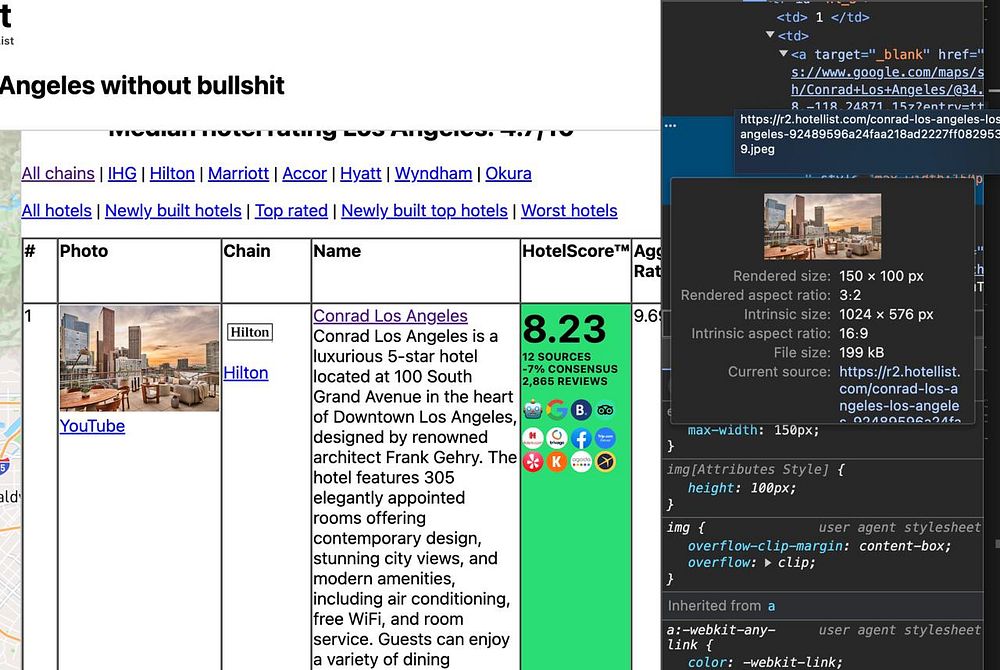1000x670 pixels.
Task: Show Worst hotels list
Action: 569,210
